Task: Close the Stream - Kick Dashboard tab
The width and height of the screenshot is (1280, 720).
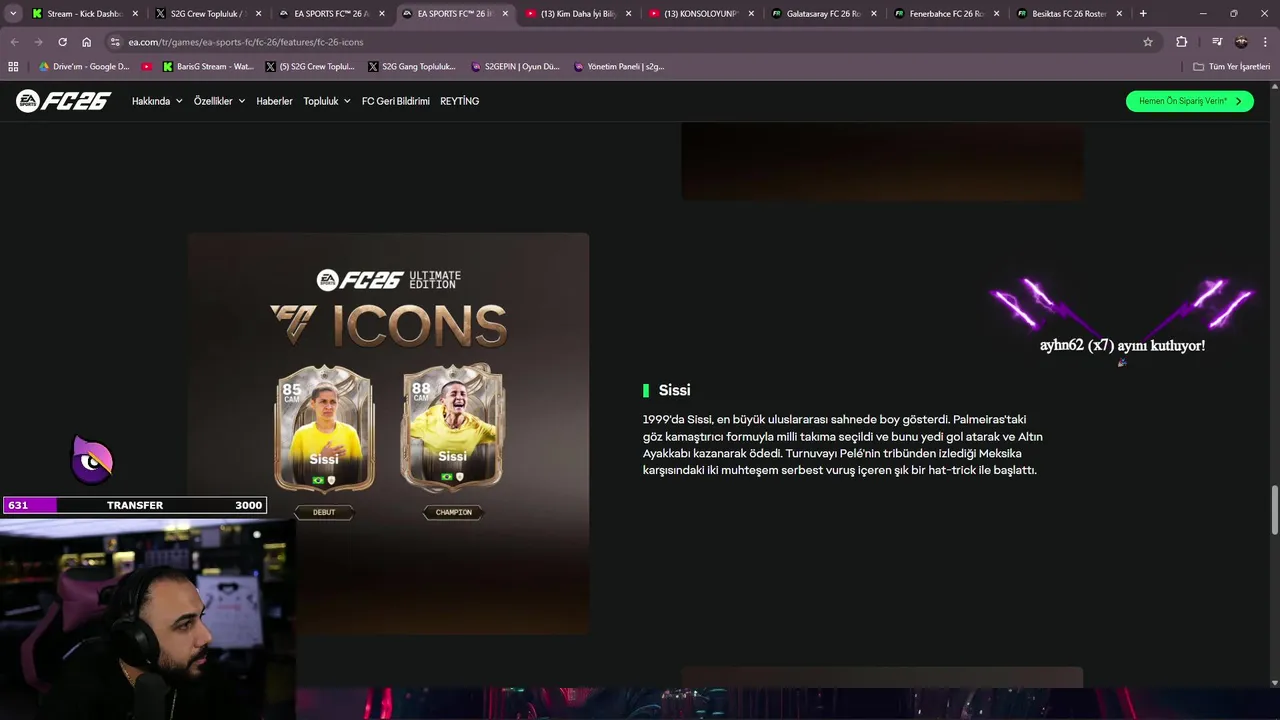Action: click(135, 14)
